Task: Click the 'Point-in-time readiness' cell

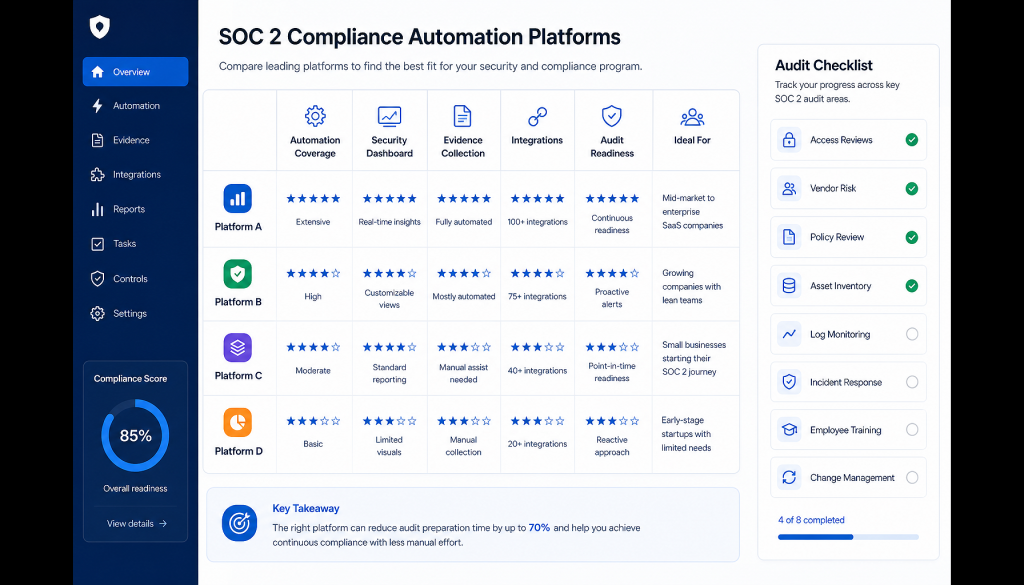Action: tap(612, 372)
